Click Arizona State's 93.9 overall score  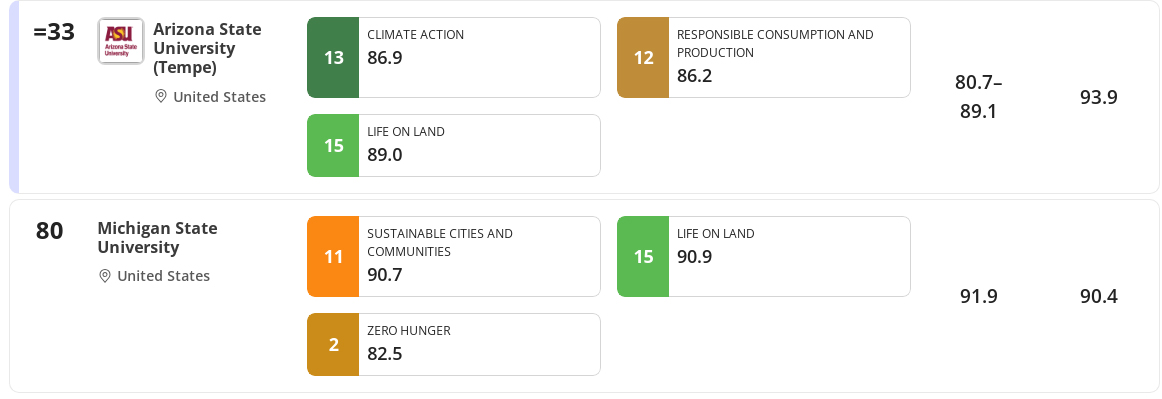coord(1098,97)
